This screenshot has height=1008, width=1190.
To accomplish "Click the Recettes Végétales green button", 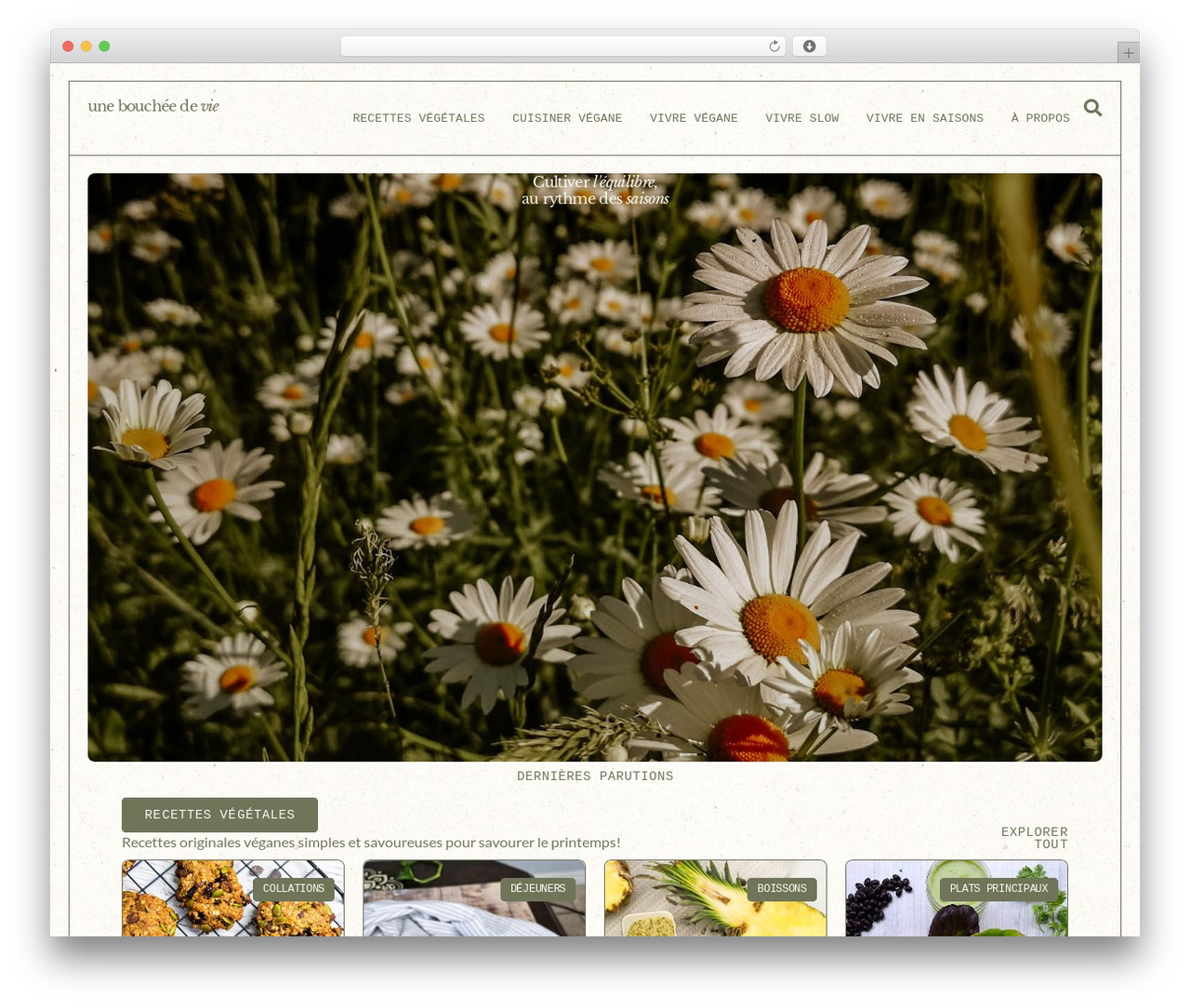I will point(219,815).
